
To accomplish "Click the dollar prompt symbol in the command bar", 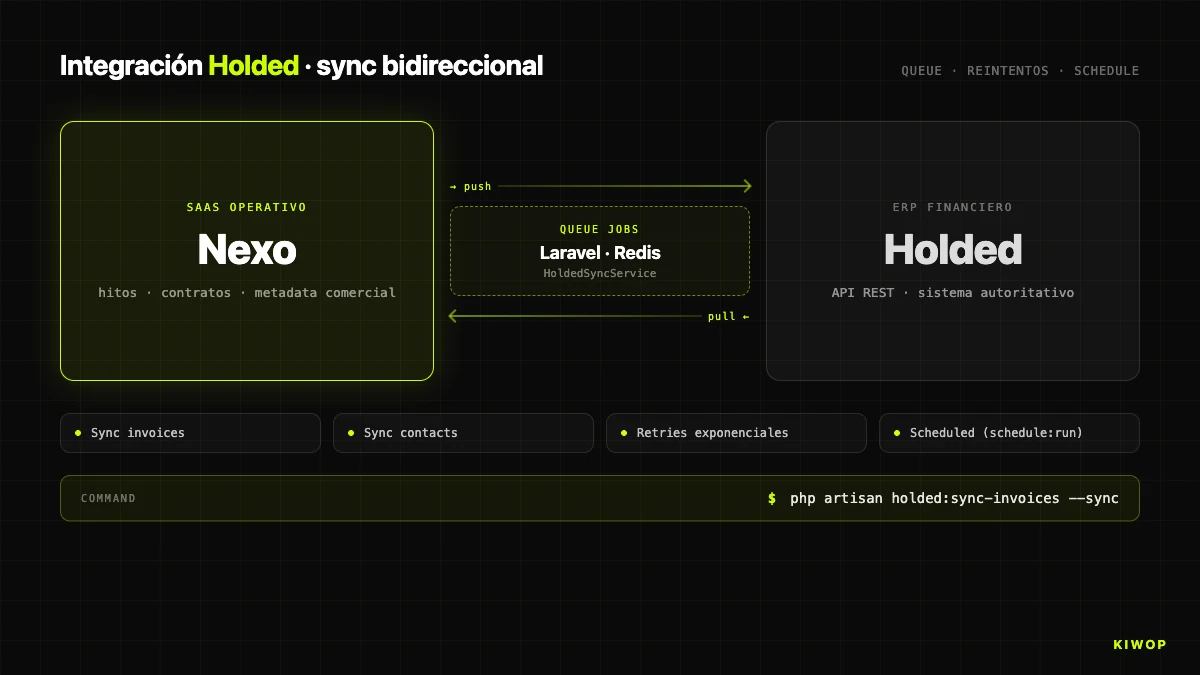I will 770,498.
